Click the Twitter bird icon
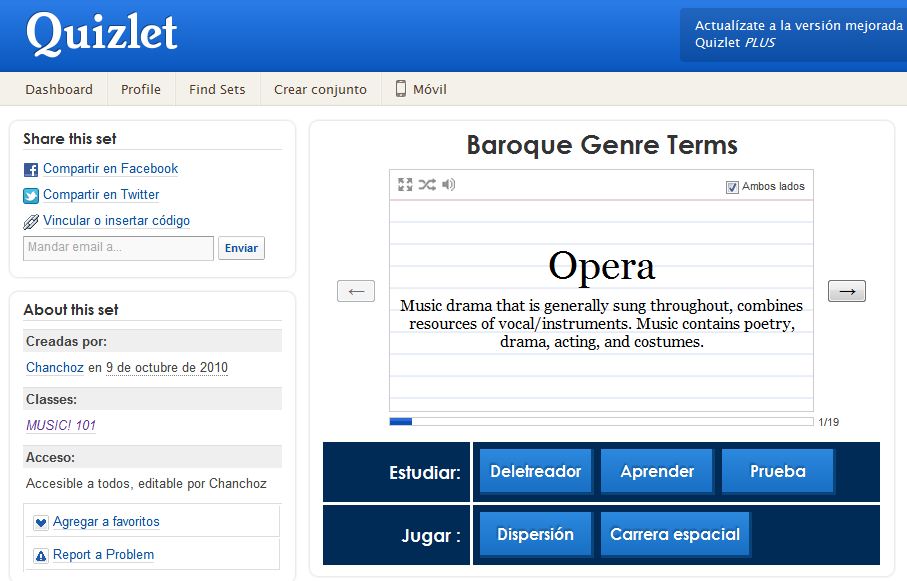The image size is (907, 581). [29, 194]
